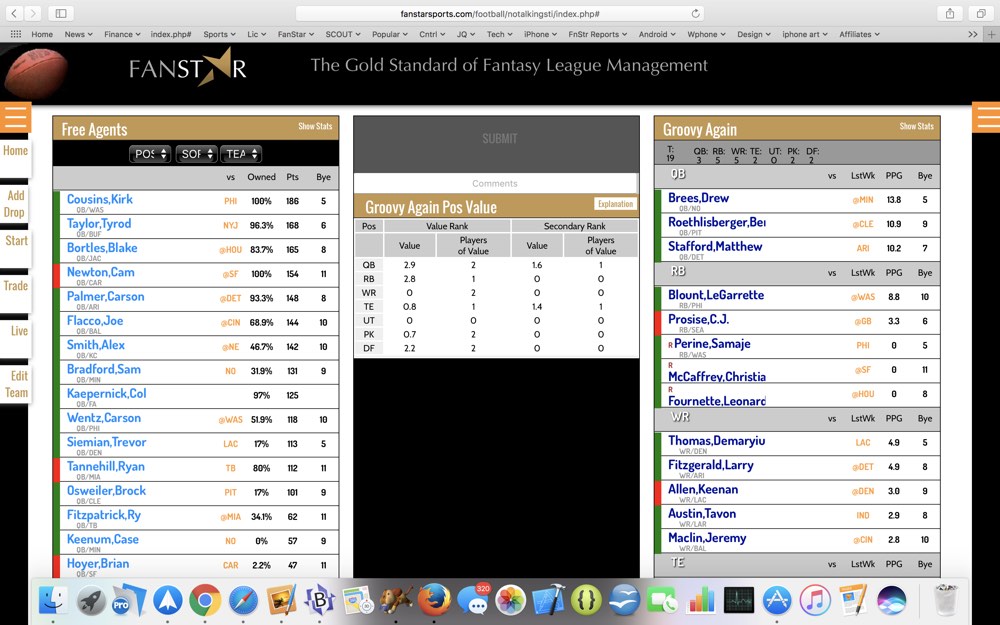Image resolution: width=1000 pixels, height=625 pixels.
Task: Select free agent Newton, Cam
Action: coord(101,272)
